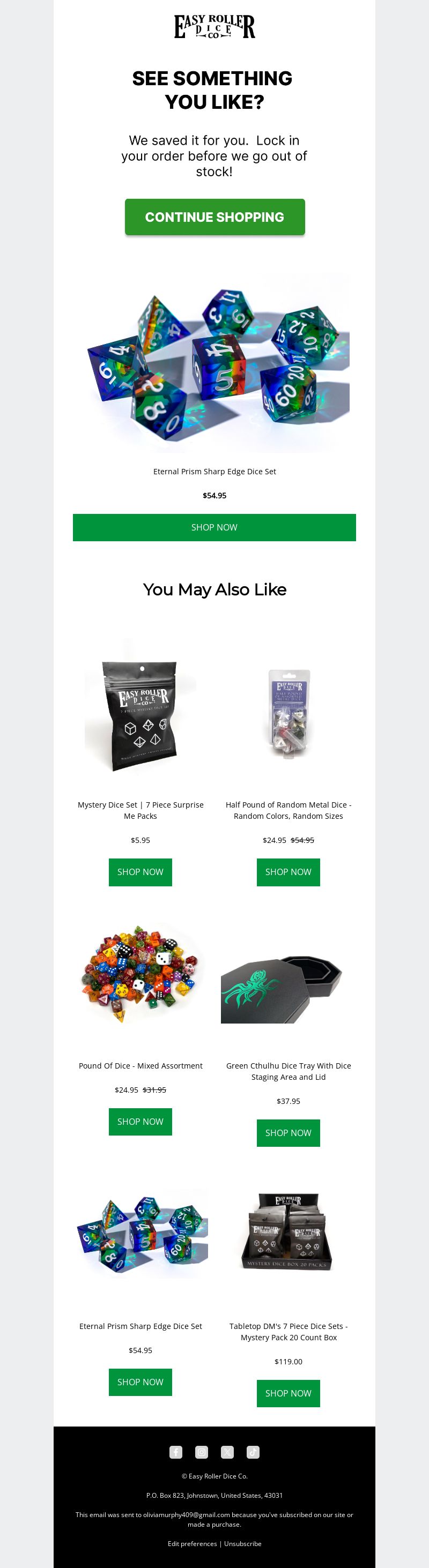Shop now for Mystery Dice Set packs
The image size is (429, 1568).
tap(140, 872)
